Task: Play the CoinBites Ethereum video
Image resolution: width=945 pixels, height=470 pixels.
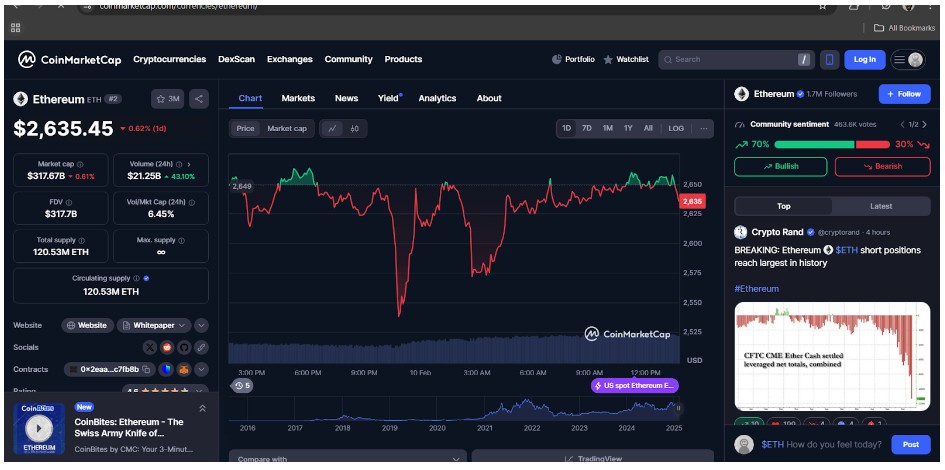Action: [39, 429]
